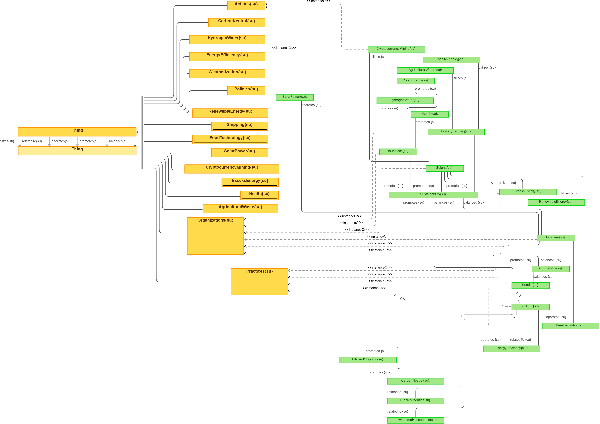This screenshot has width=600, height=424.
Task: Select the second yellow node from the top
Action: tap(235, 21)
